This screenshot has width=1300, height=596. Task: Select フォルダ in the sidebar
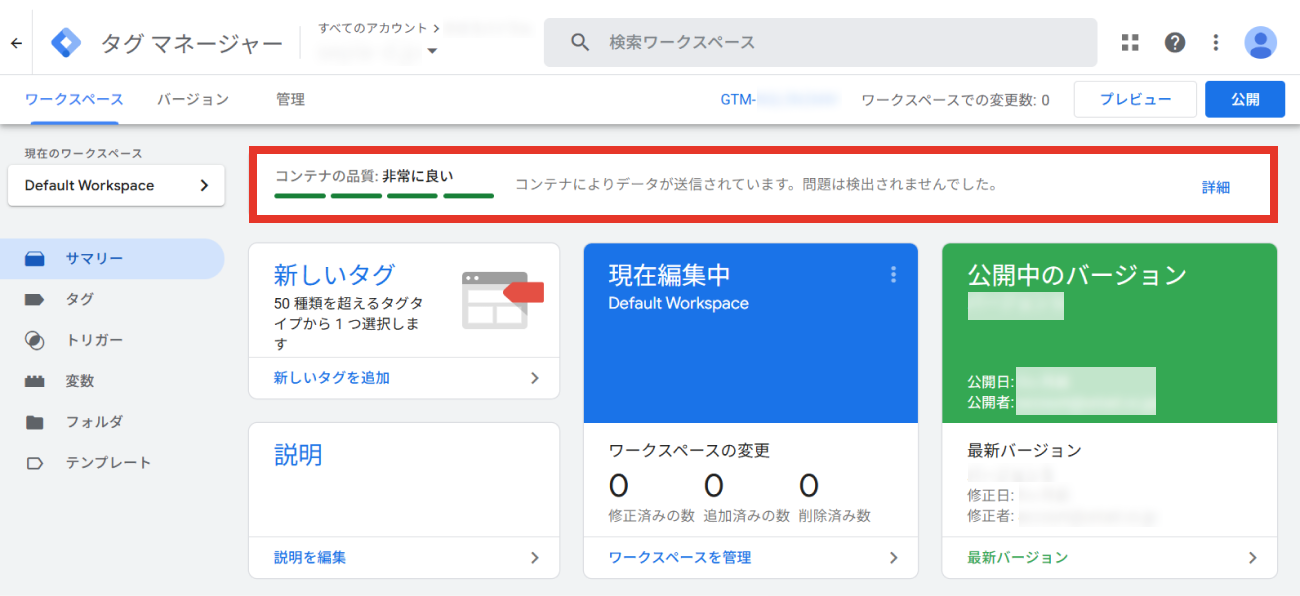tap(112, 422)
